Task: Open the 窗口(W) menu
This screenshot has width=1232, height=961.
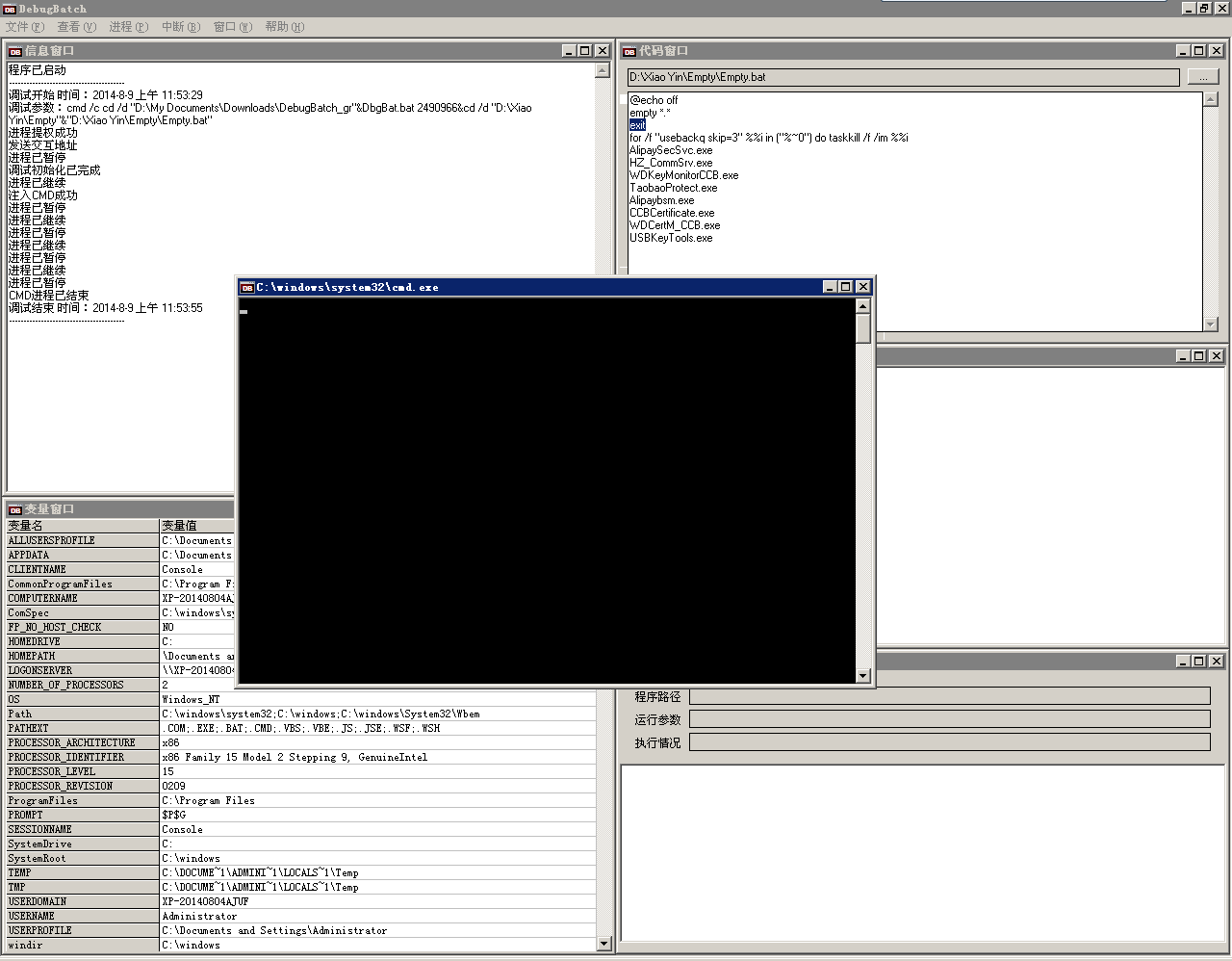Action: coord(233,27)
